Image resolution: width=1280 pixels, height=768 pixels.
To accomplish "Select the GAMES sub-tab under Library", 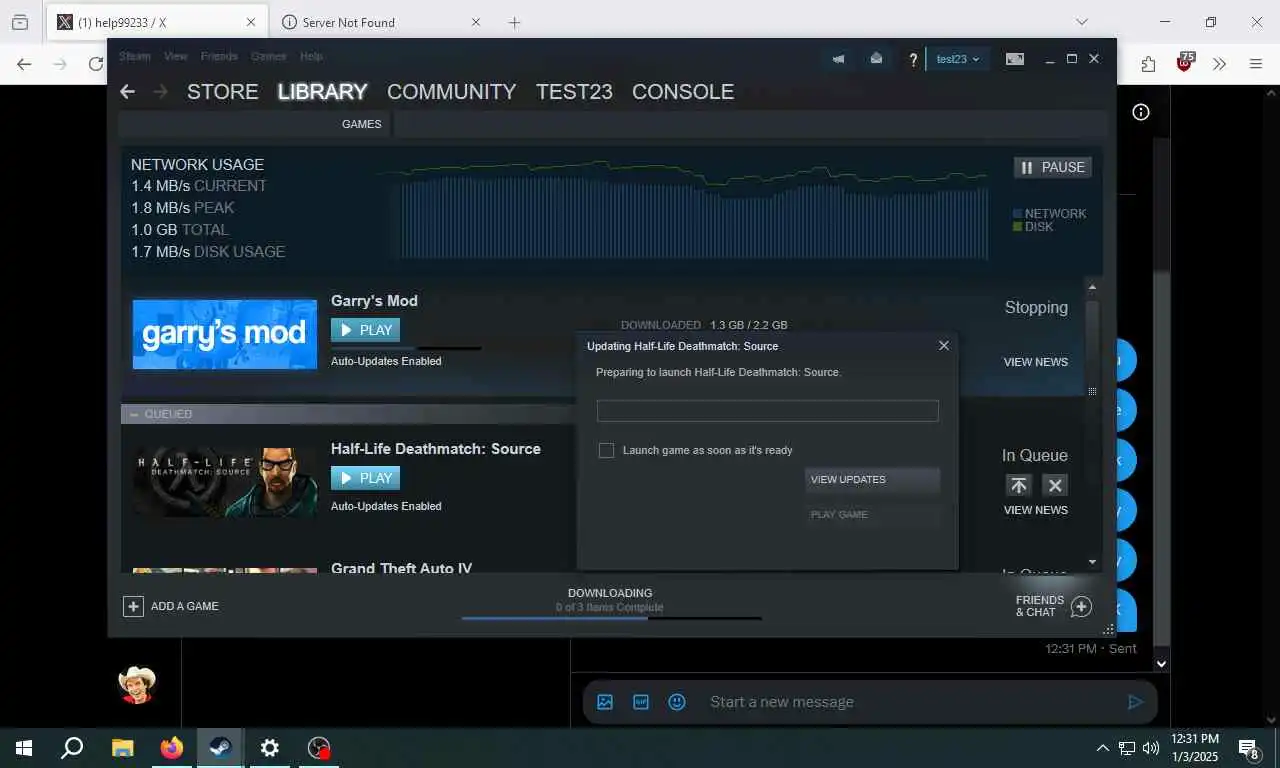I will point(361,124).
